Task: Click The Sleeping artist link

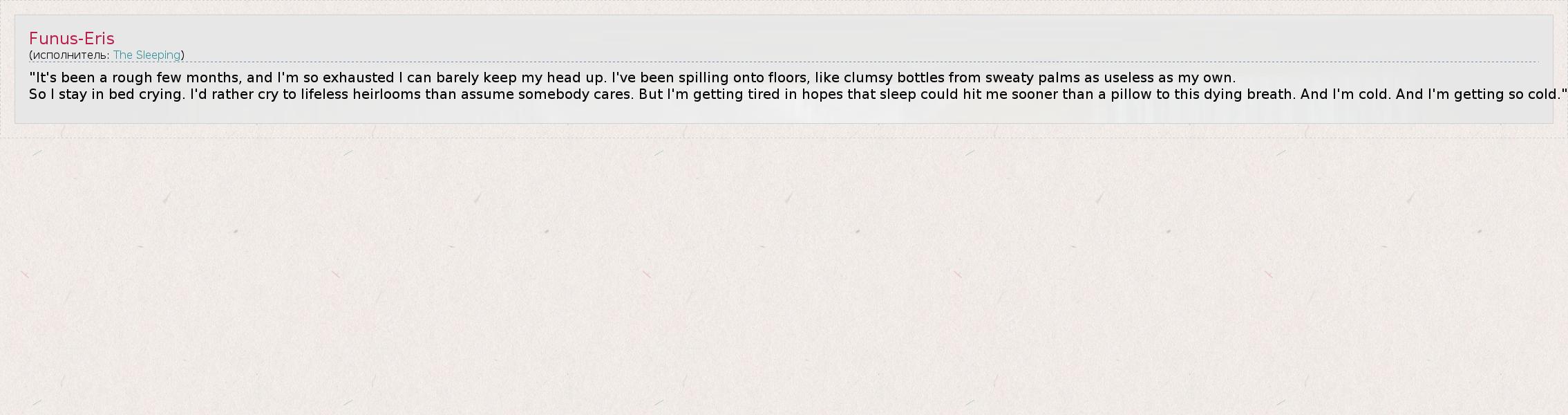Action: click(x=147, y=55)
